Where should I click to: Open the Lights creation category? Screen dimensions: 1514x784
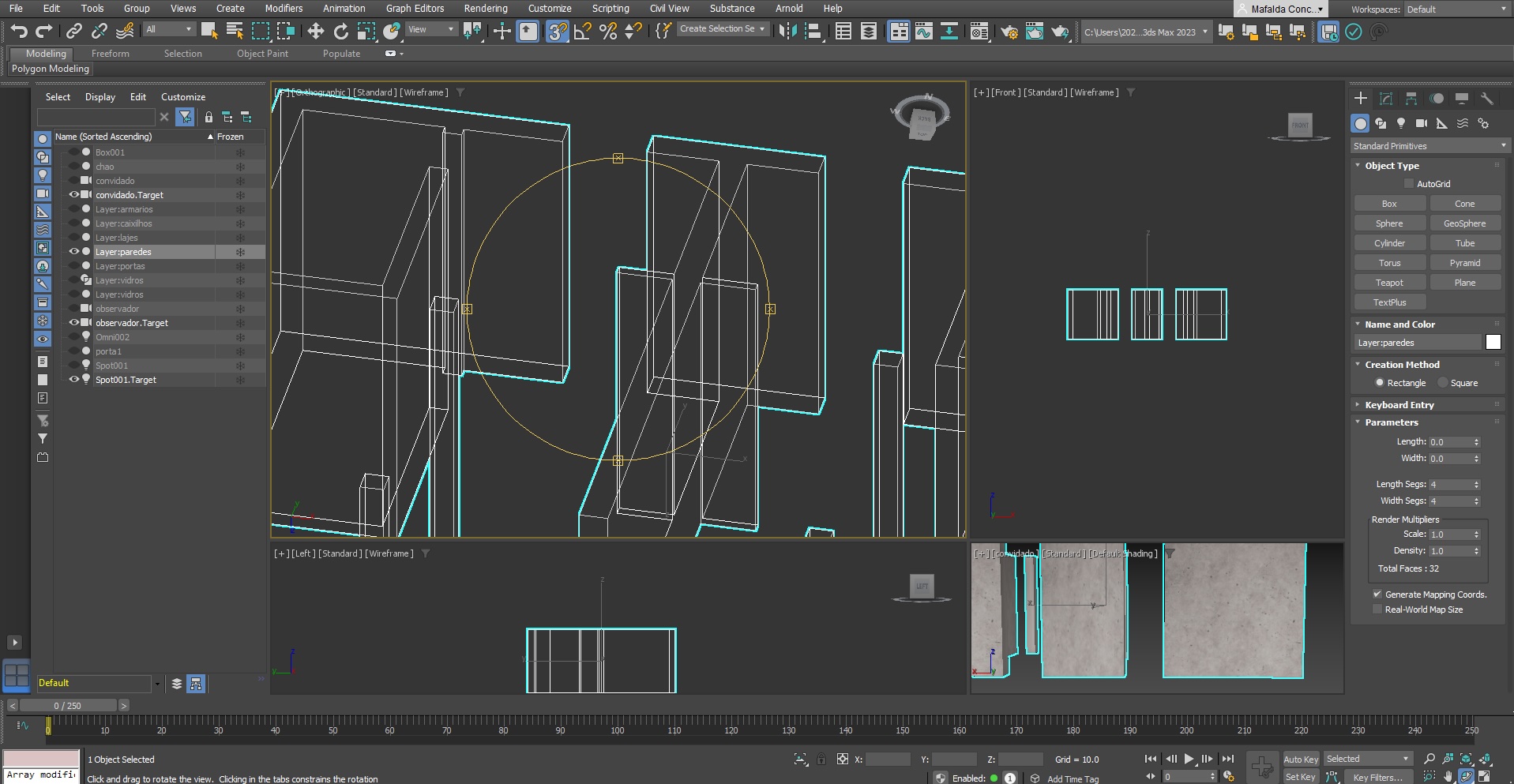[1400, 123]
